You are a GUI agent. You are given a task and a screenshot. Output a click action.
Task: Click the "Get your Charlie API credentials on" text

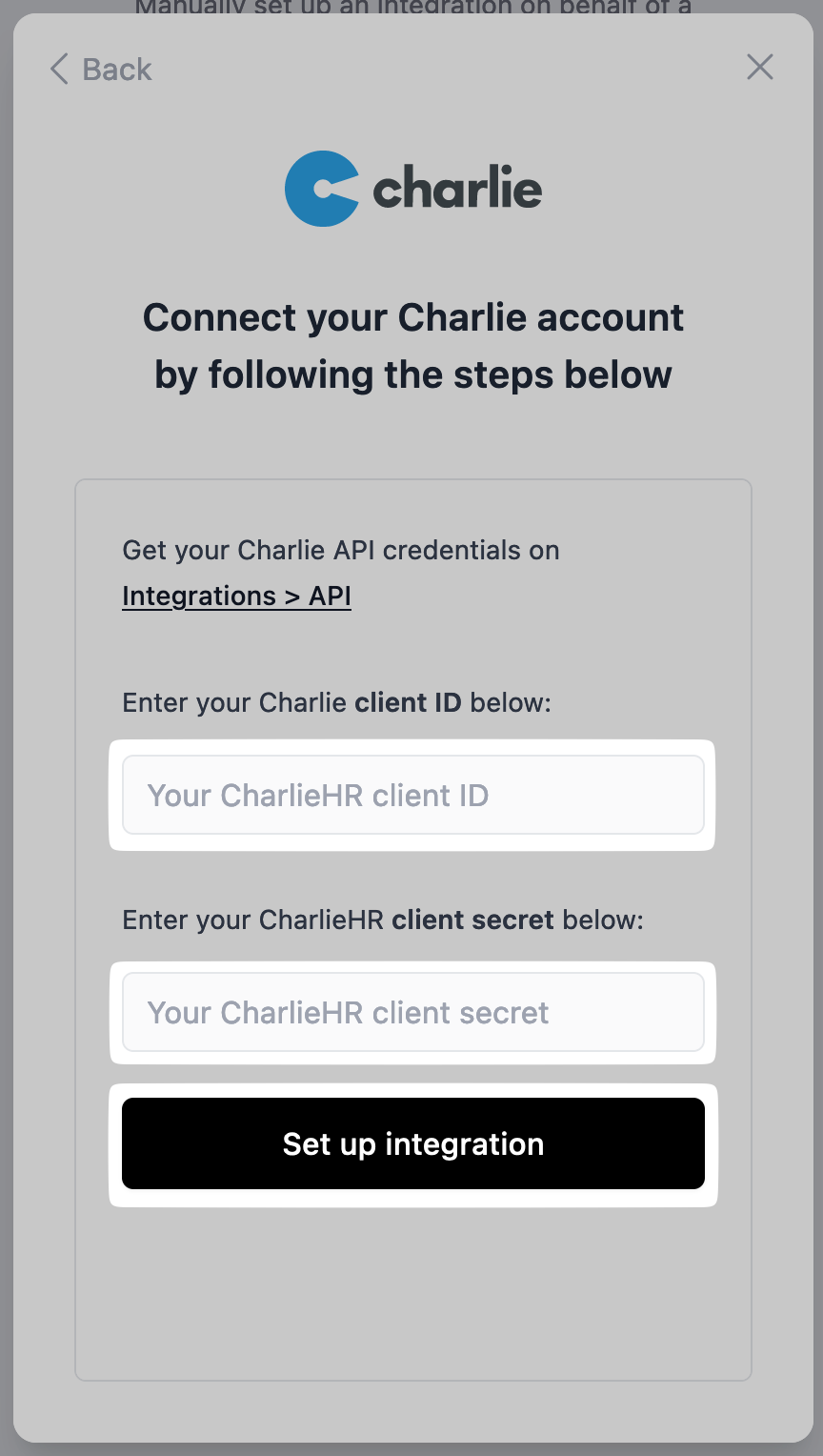[x=341, y=551]
